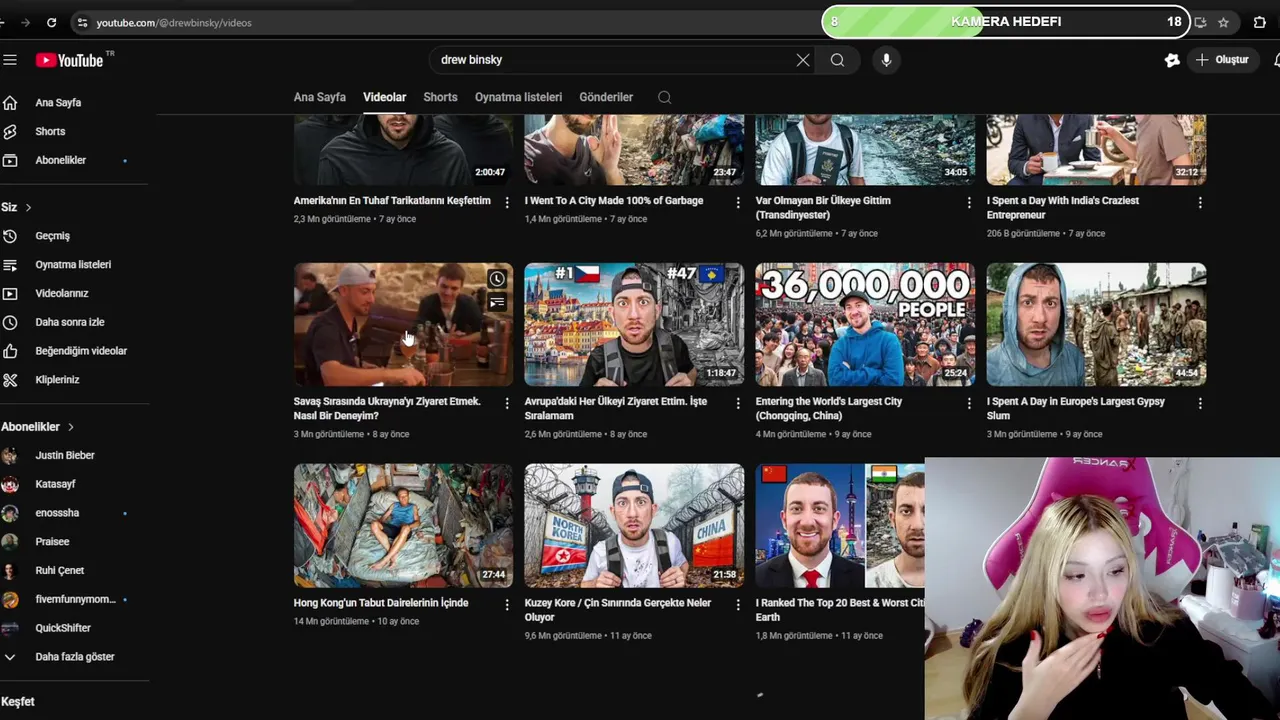Screen dimensions: 1280x720
Task: Open options for Europe's Largest Gypsy Slum video
Action: (x=1200, y=404)
